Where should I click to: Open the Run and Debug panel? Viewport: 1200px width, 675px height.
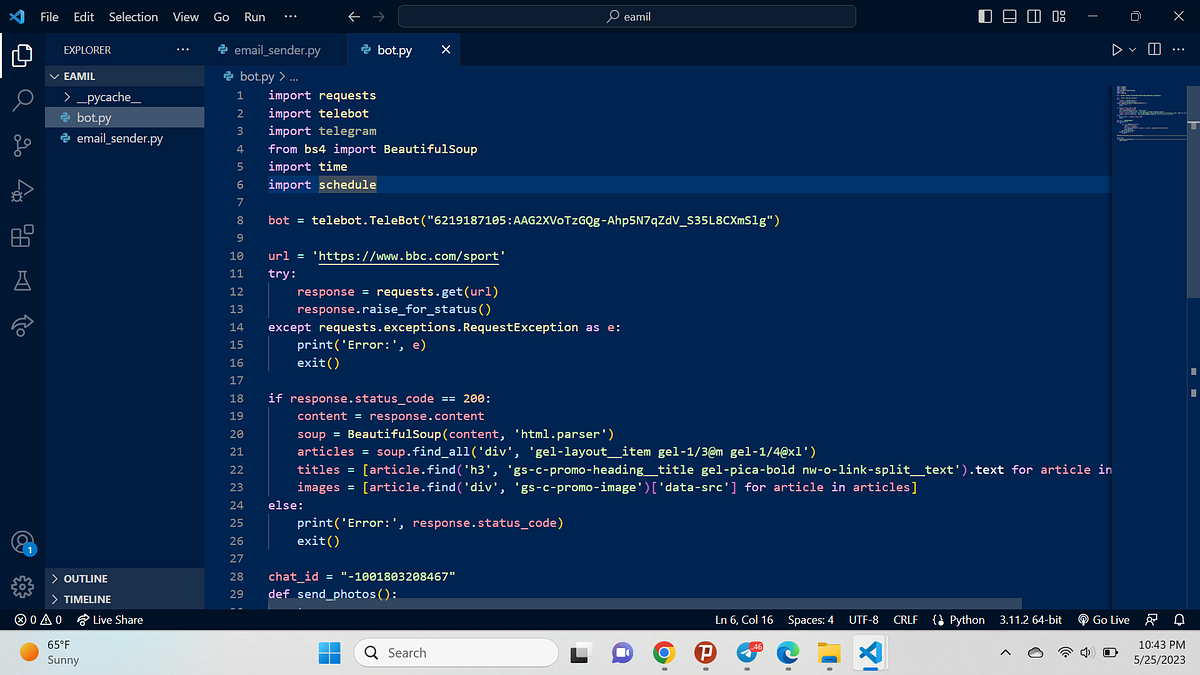pyautogui.click(x=22, y=190)
